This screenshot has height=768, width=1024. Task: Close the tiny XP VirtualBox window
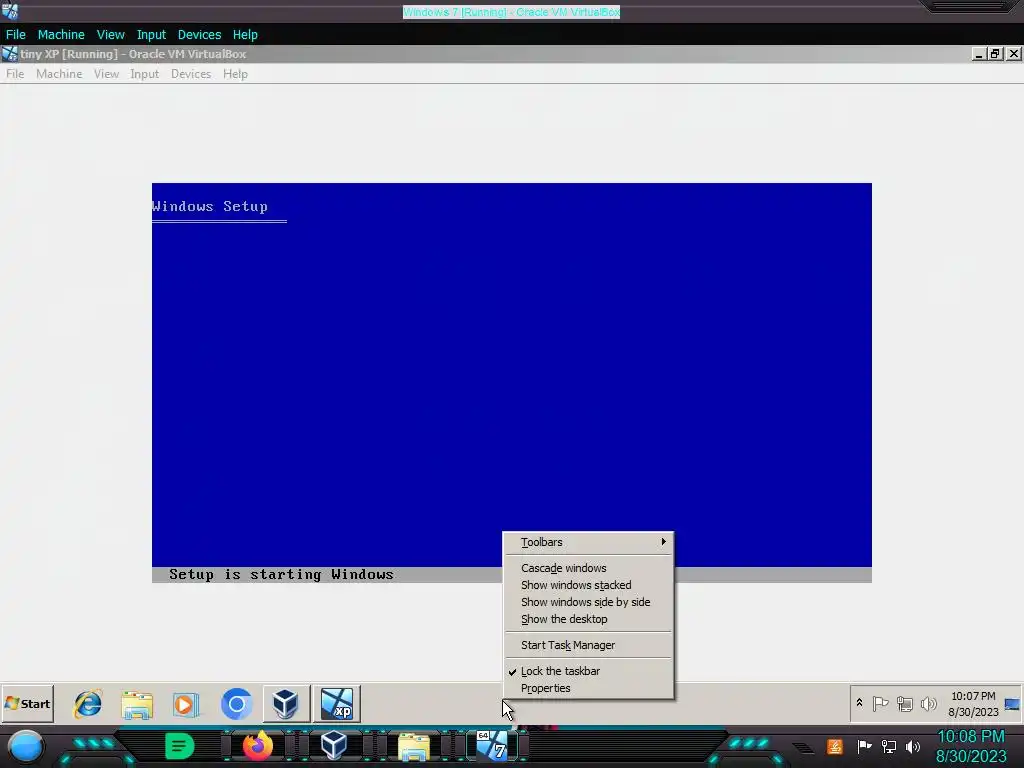1014,54
